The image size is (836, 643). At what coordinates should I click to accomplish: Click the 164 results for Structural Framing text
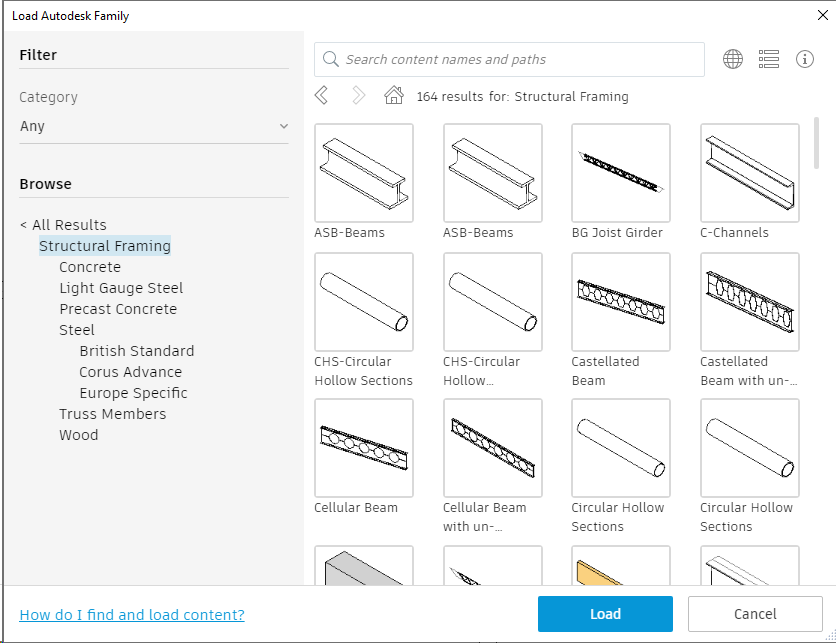pos(522,97)
